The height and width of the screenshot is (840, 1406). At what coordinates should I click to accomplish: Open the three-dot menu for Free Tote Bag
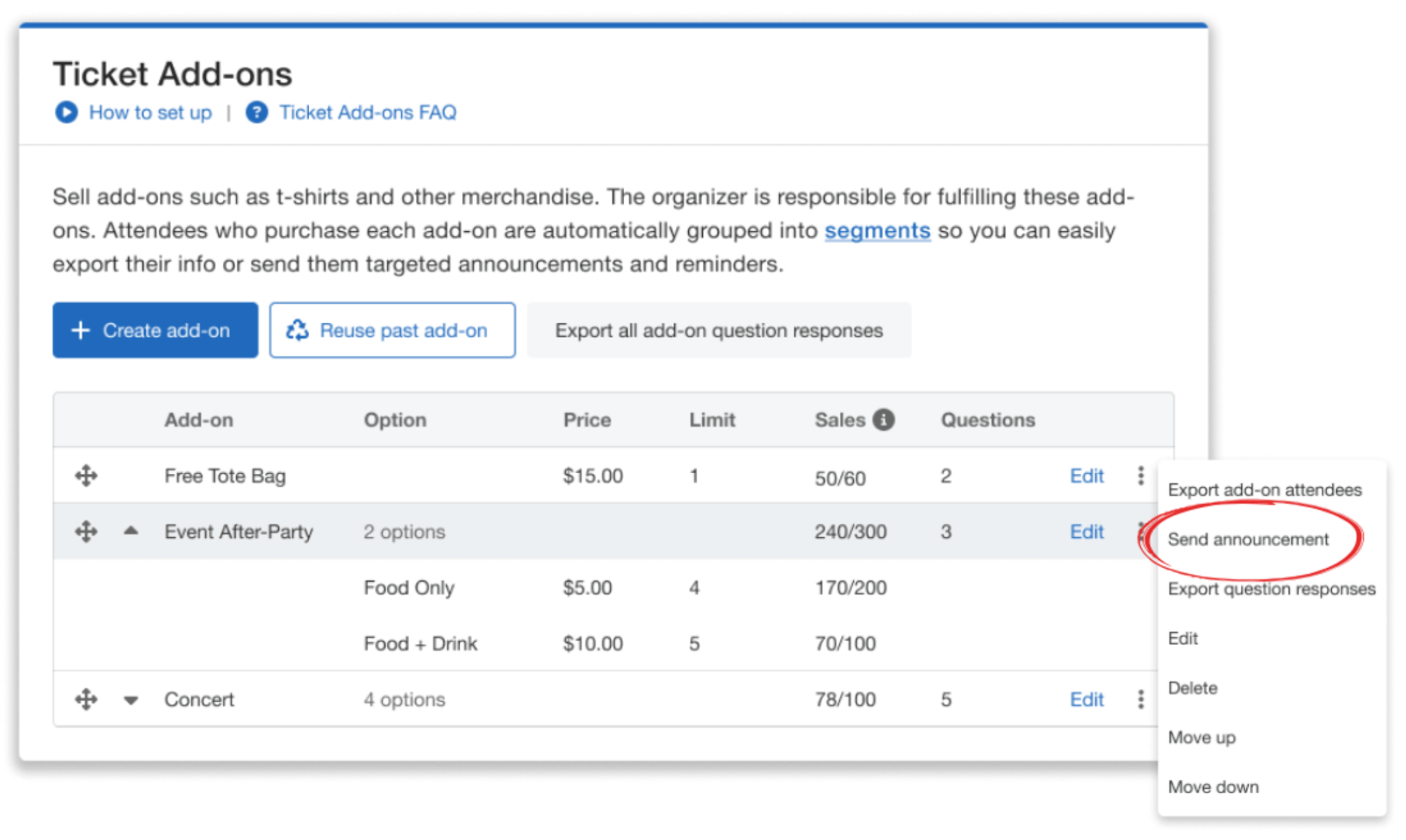[x=1141, y=475]
